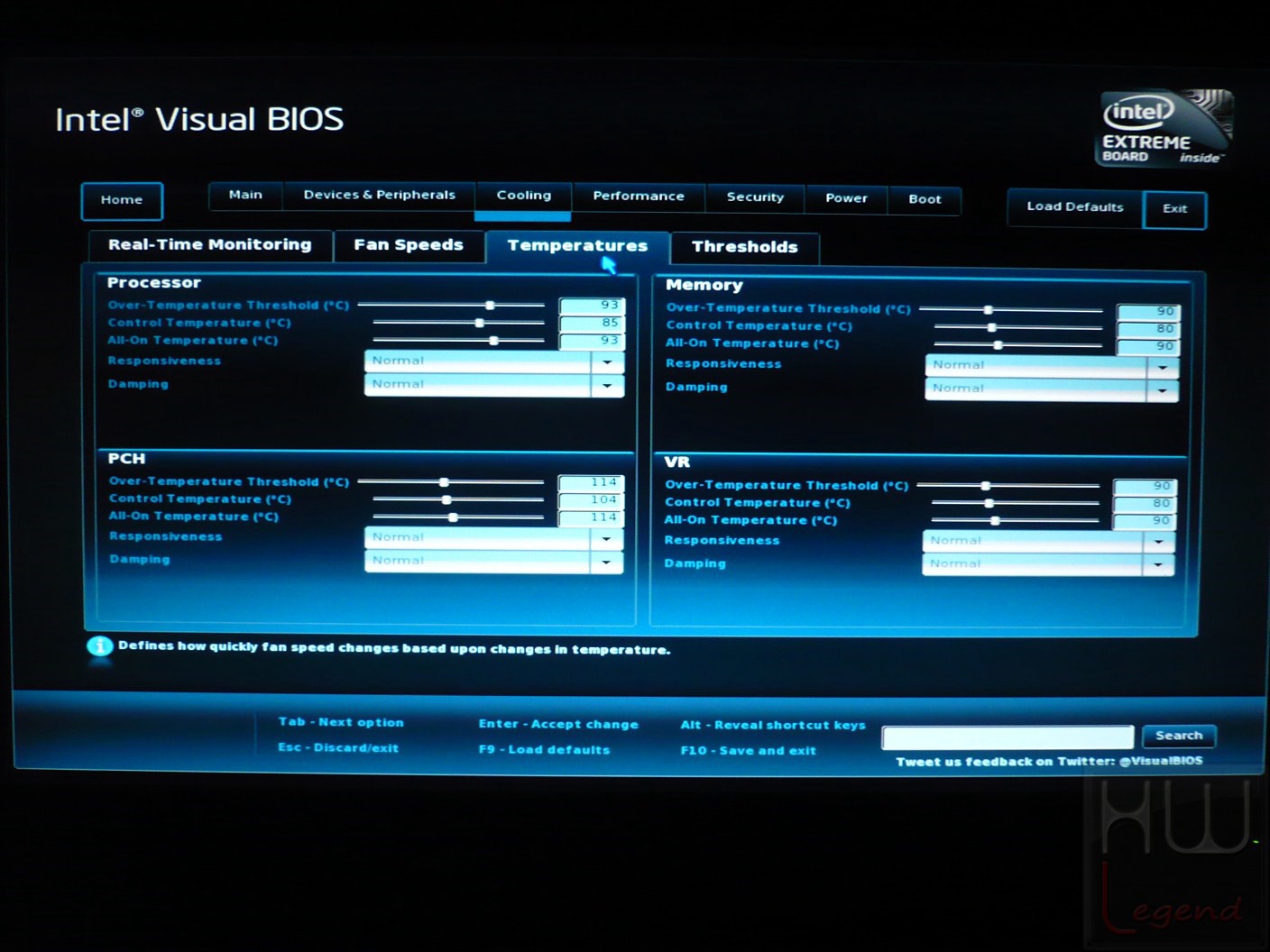Click PCH Over-Temperature Threshold slider
The image size is (1270, 952).
451,482
